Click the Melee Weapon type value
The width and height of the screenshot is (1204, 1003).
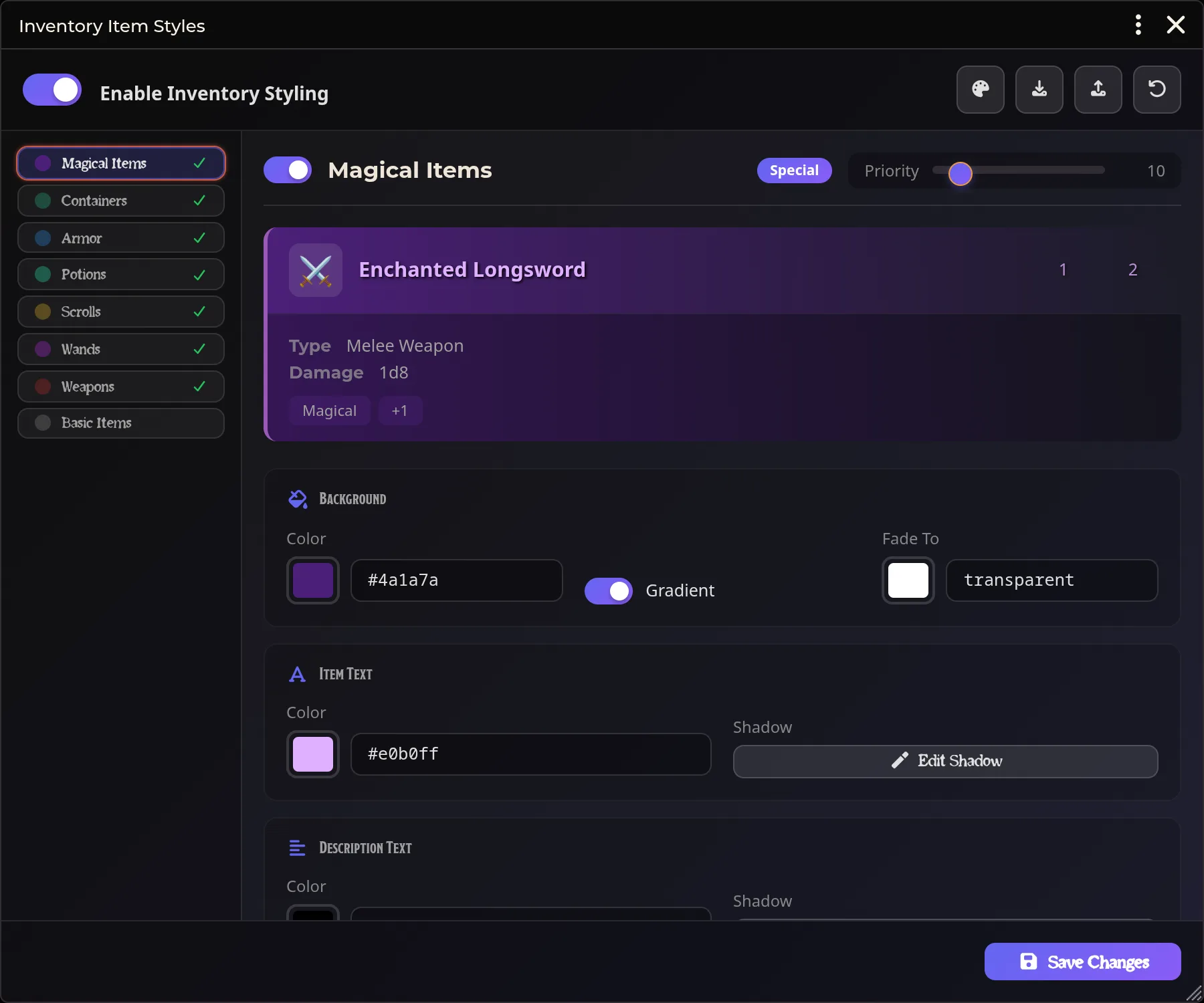pyautogui.click(x=405, y=346)
